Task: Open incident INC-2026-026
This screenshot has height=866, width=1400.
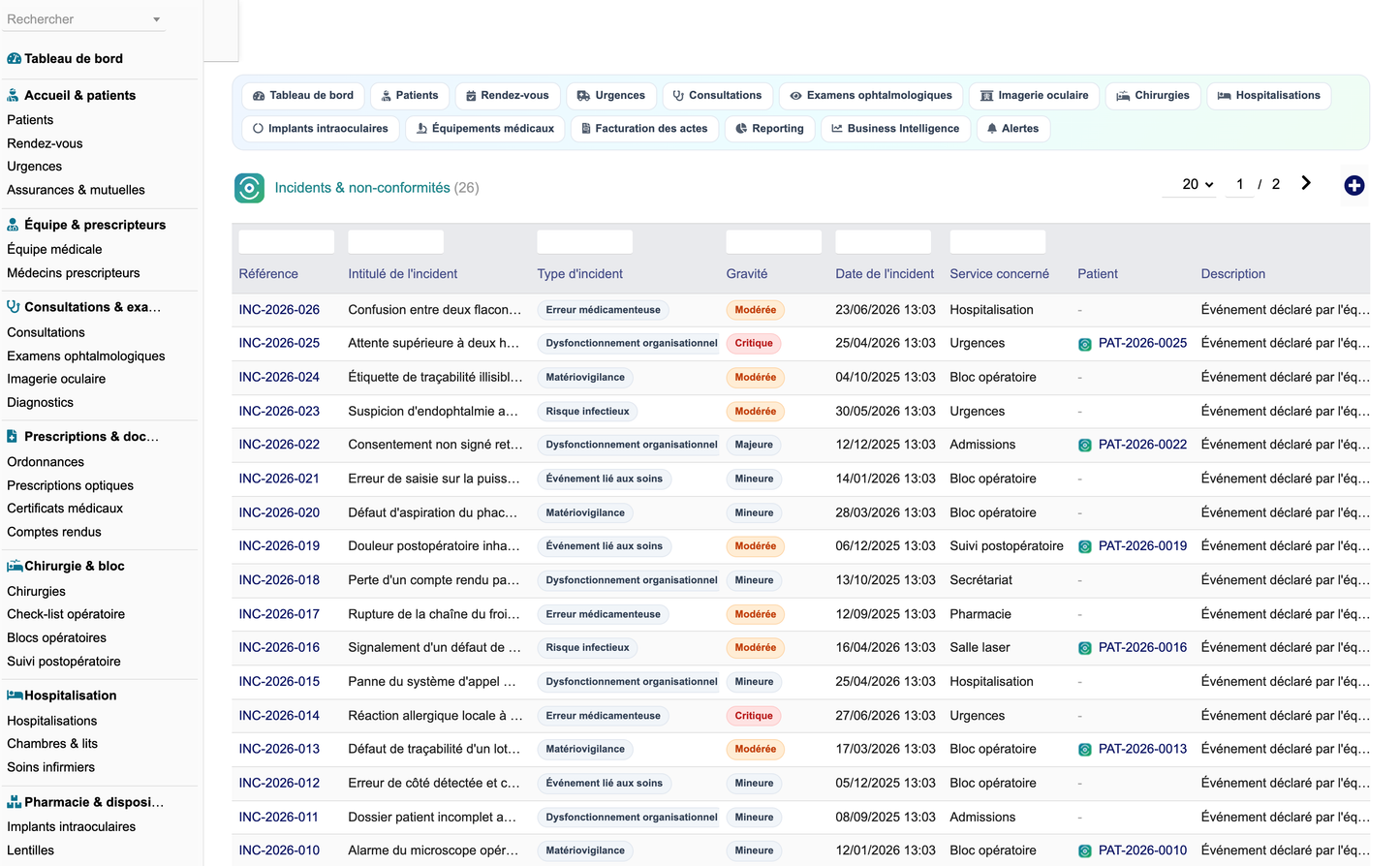Action: (279, 310)
